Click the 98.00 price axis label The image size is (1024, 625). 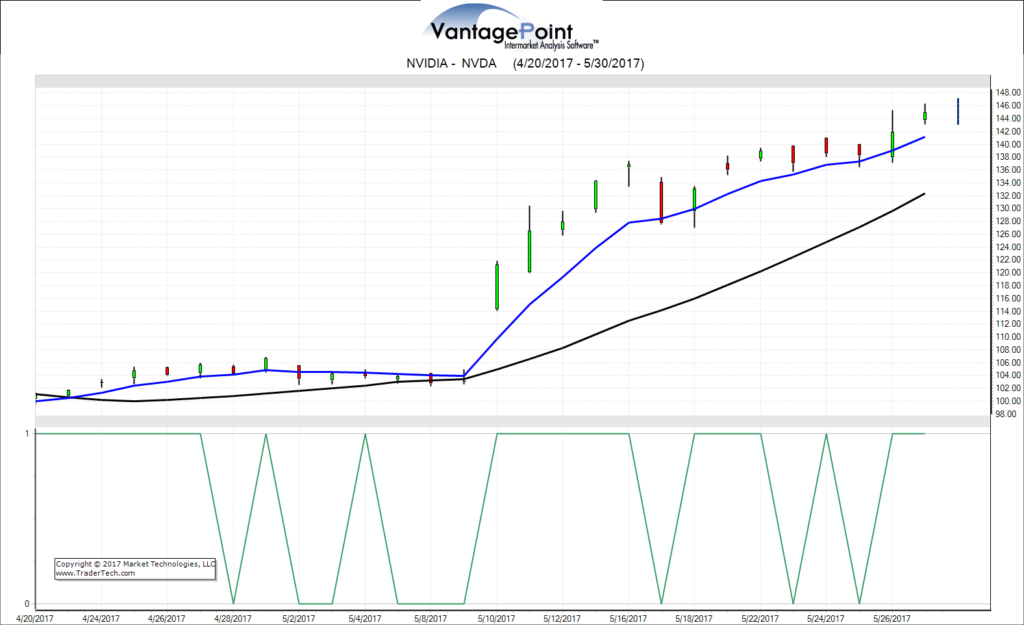point(1006,414)
